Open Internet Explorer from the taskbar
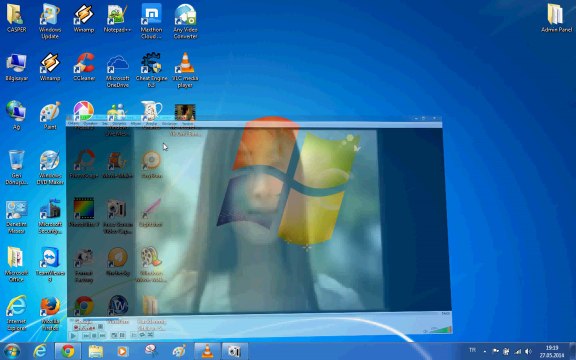 (40, 352)
